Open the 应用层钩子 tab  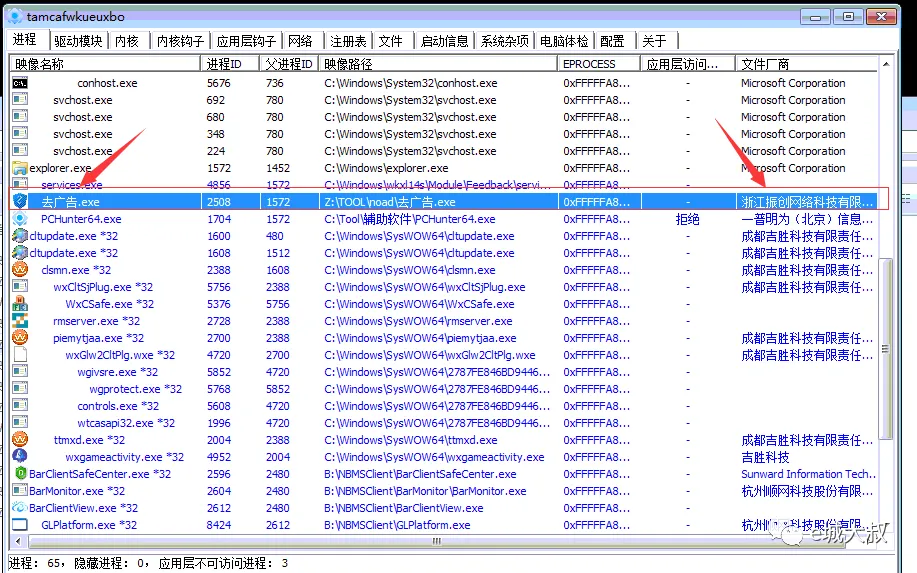tap(246, 41)
